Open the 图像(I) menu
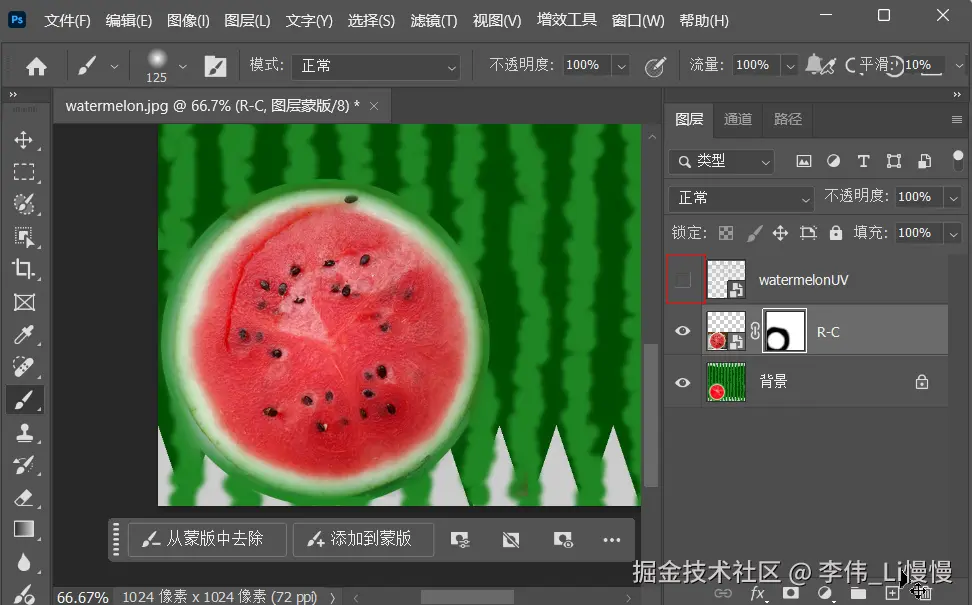 point(188,21)
